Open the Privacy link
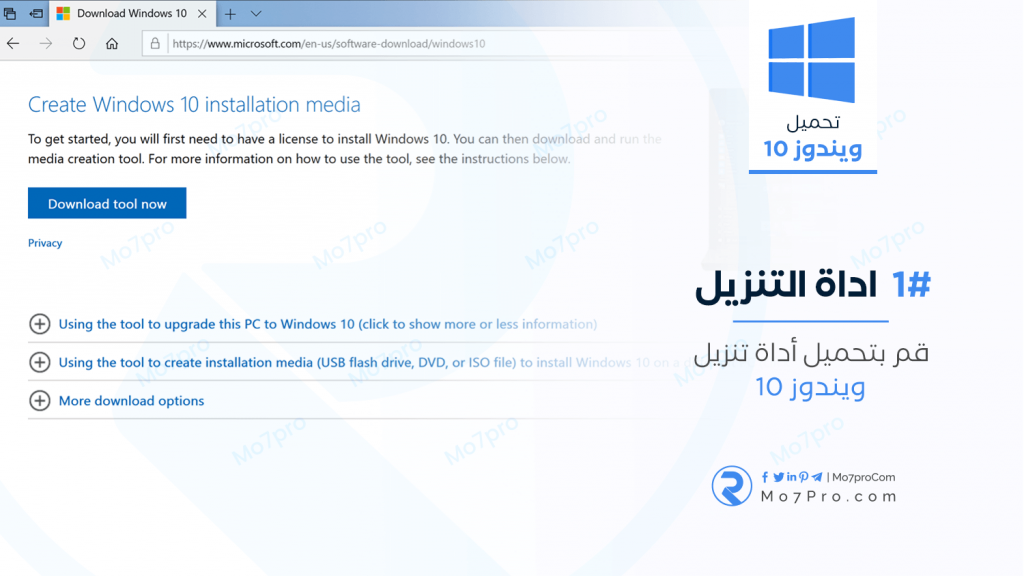 (43, 242)
